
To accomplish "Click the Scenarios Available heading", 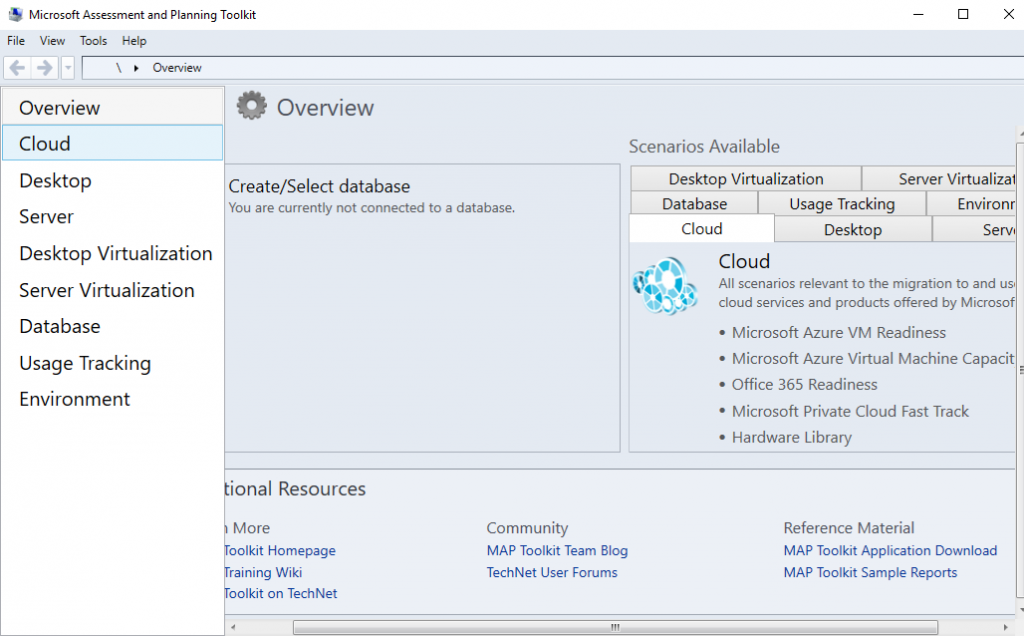I will tap(704, 146).
